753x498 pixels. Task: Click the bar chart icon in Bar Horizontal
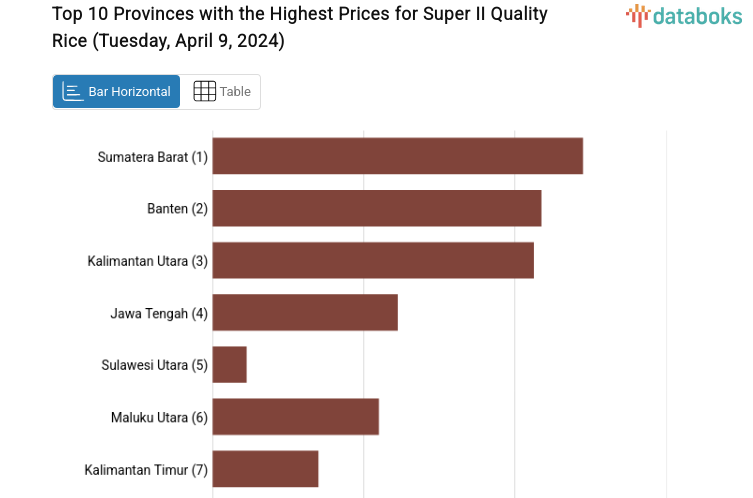(72, 91)
